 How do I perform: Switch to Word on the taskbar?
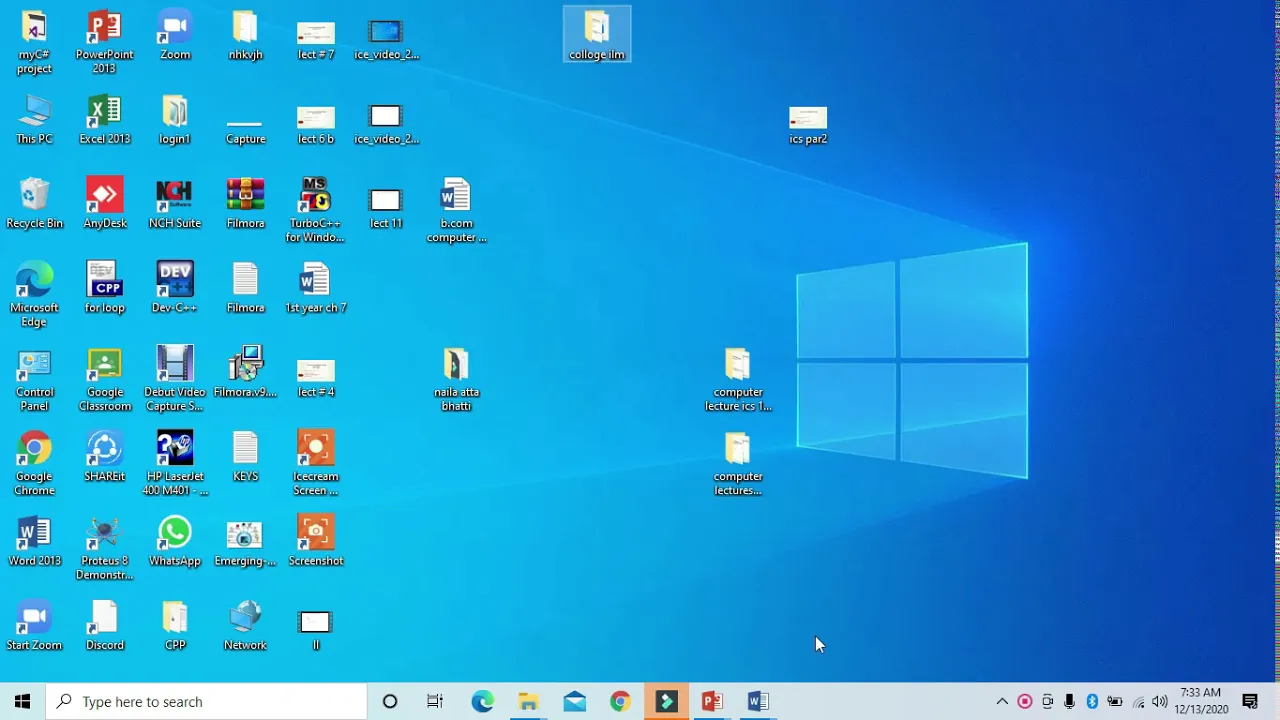(758, 701)
